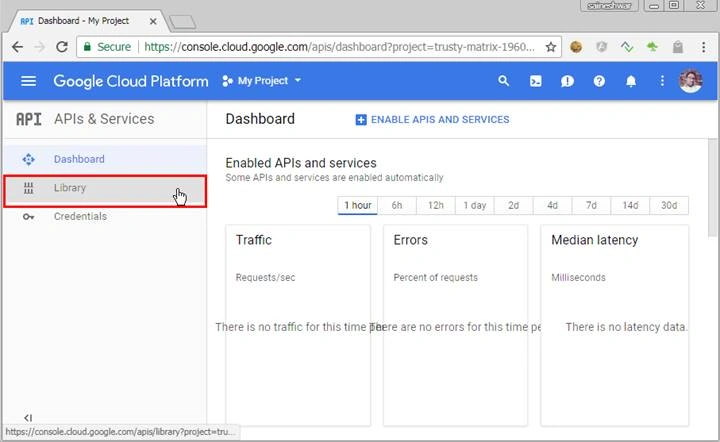The image size is (720, 442).
Task: Click the Traffic card title
Action: coord(253,240)
